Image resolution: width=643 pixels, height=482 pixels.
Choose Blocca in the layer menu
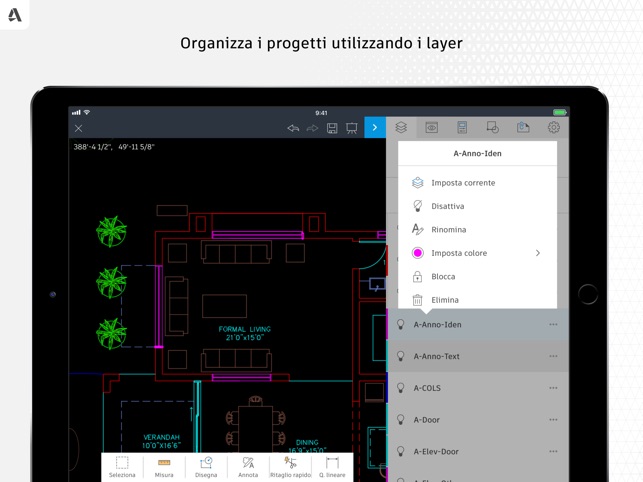[477, 276]
